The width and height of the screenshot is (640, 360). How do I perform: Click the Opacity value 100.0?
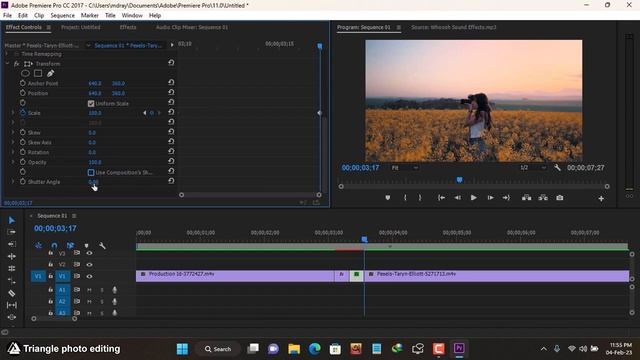[95, 162]
